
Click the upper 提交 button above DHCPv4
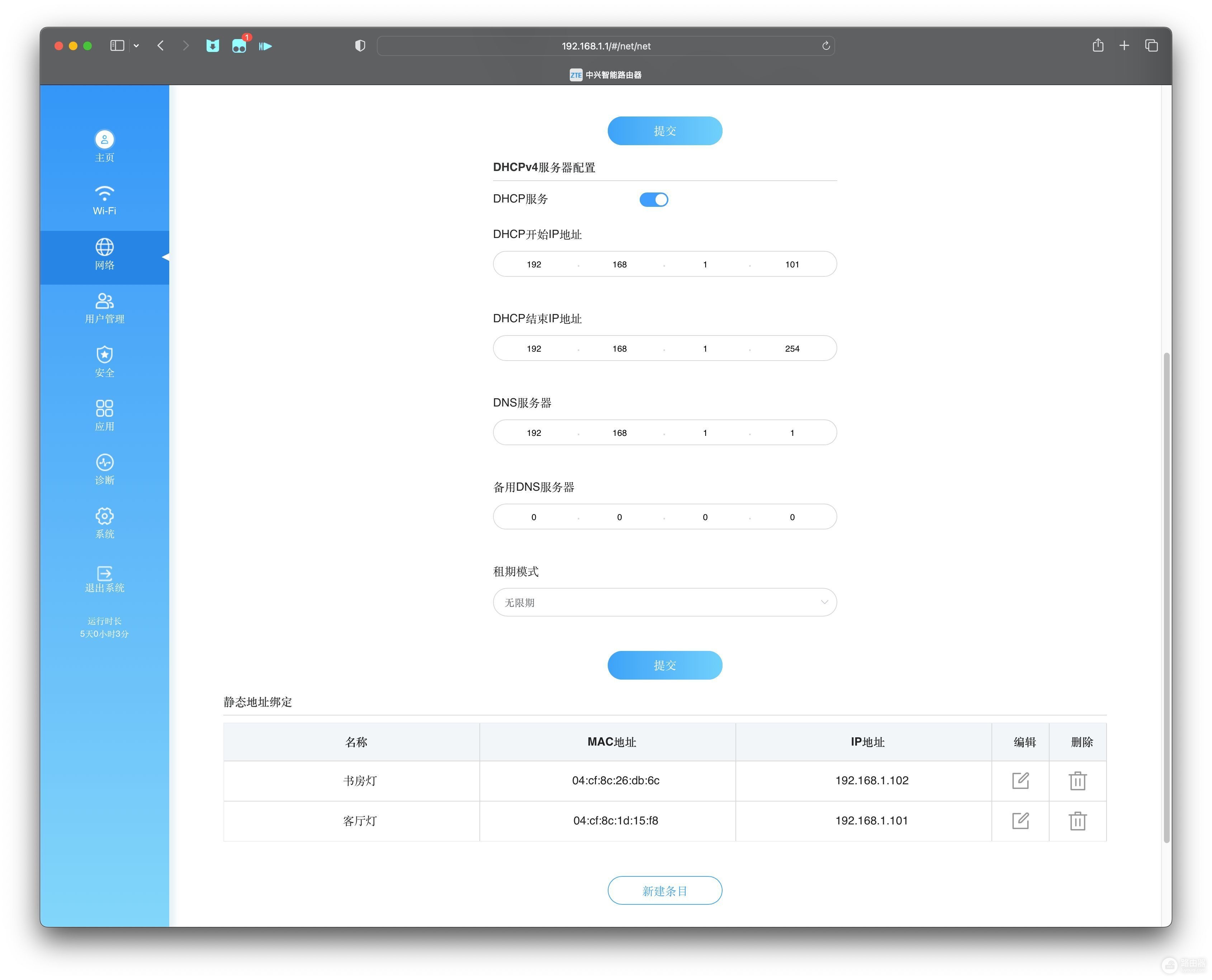665,131
